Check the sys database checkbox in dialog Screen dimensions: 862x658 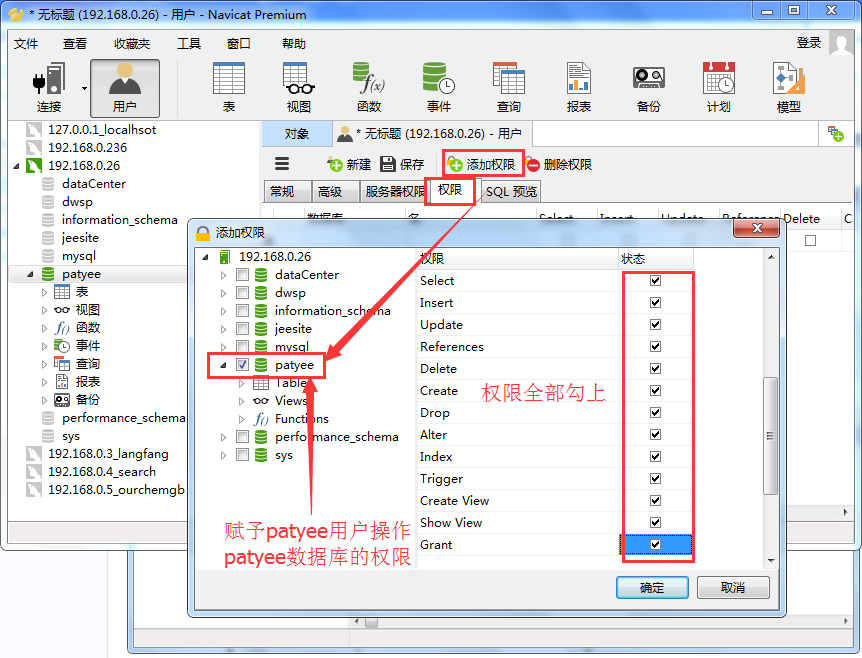[x=242, y=455]
